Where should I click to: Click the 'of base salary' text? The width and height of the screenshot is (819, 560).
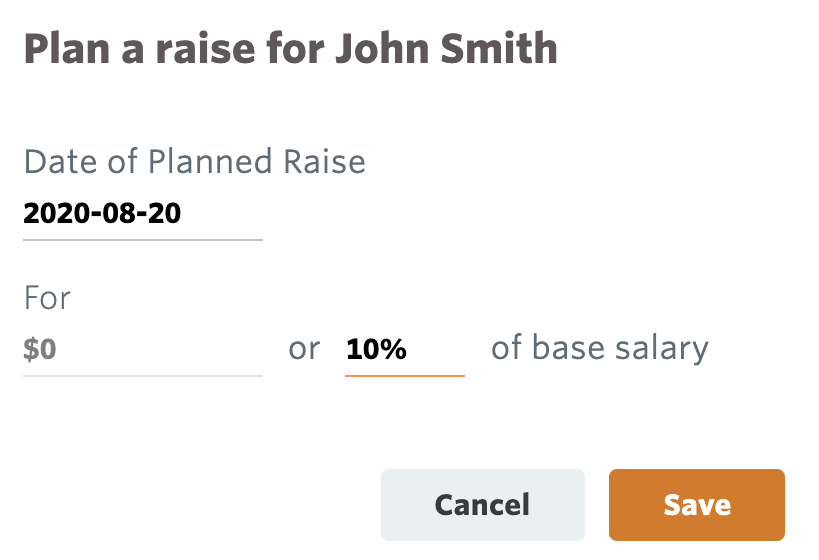coord(599,348)
